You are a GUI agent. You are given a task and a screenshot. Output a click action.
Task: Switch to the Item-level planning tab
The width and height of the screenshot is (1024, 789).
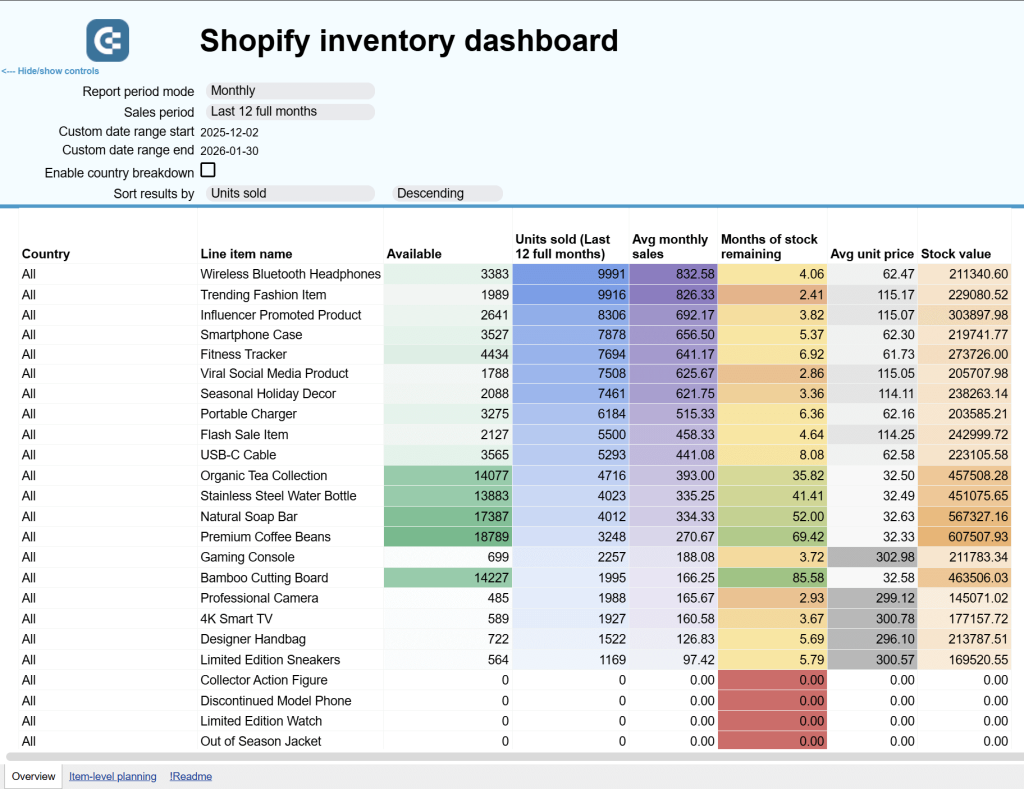tap(112, 775)
